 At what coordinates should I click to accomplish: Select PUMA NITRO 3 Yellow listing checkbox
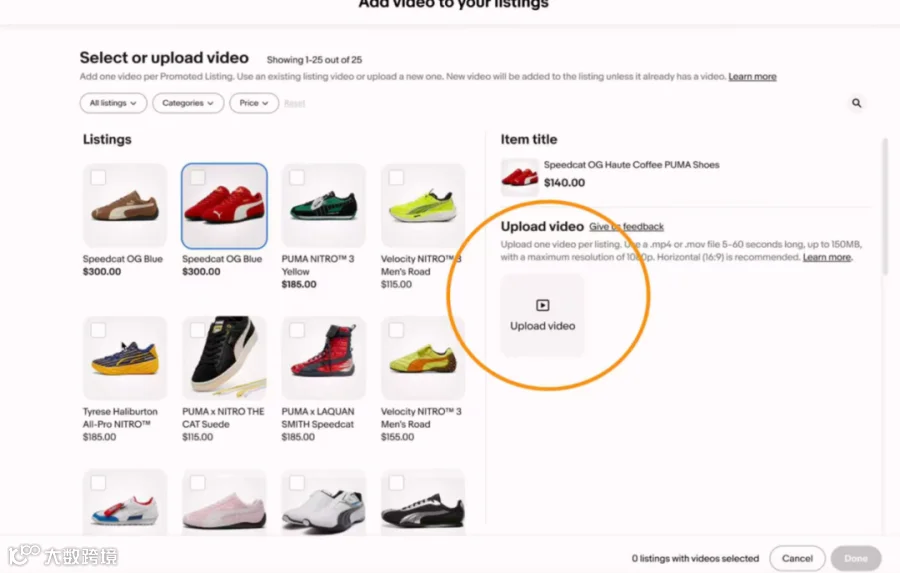(297, 177)
